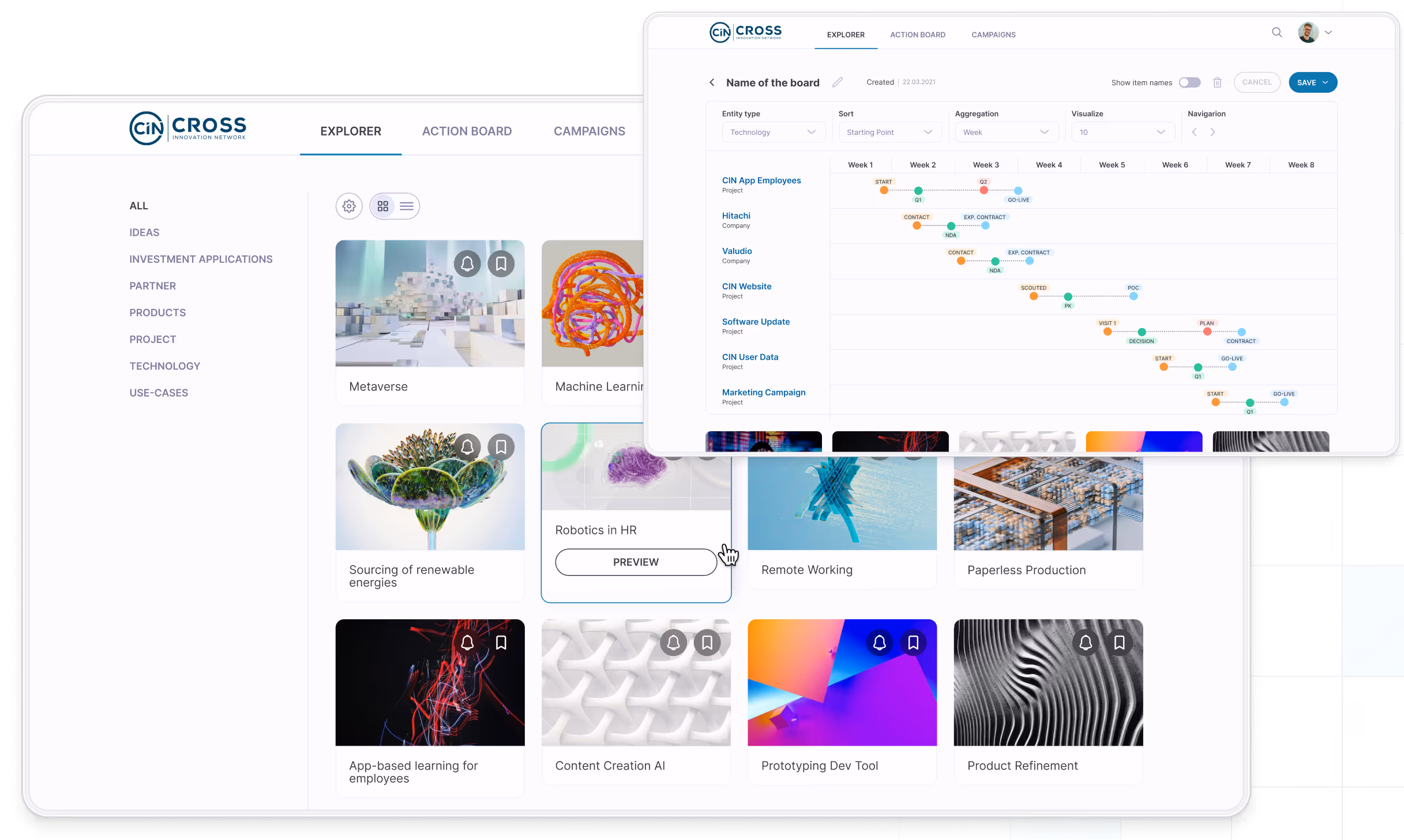Open the CAMPAIGNS tab
The image size is (1404, 840).
pos(589,131)
